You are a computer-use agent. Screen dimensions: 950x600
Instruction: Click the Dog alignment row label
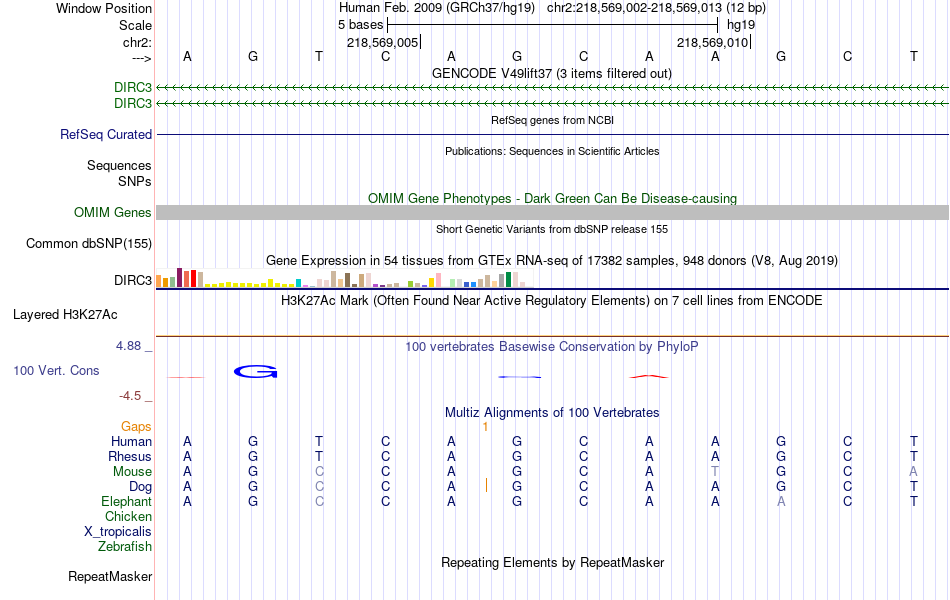click(x=140, y=487)
